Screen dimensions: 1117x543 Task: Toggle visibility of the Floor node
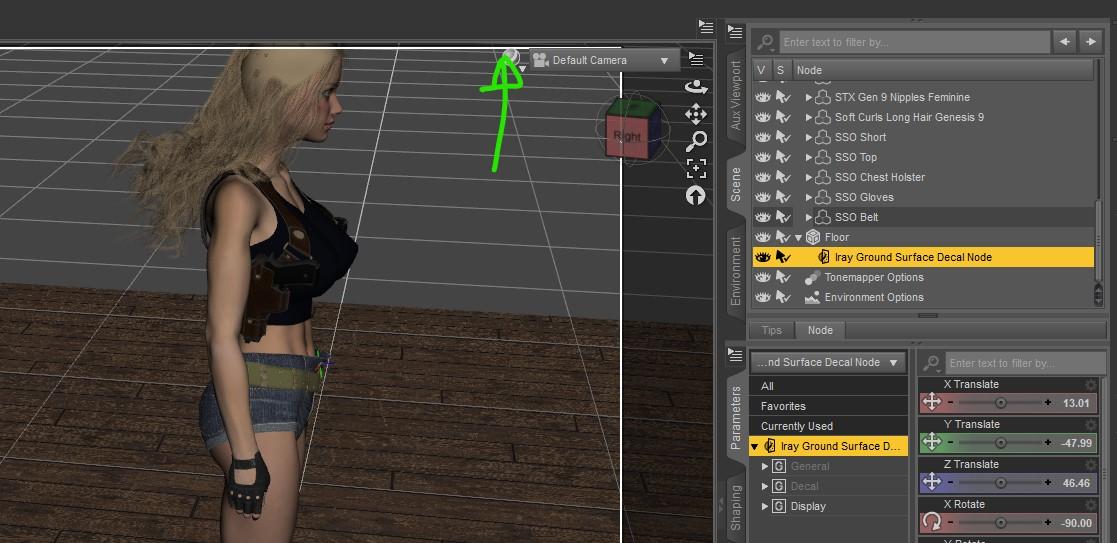point(763,237)
